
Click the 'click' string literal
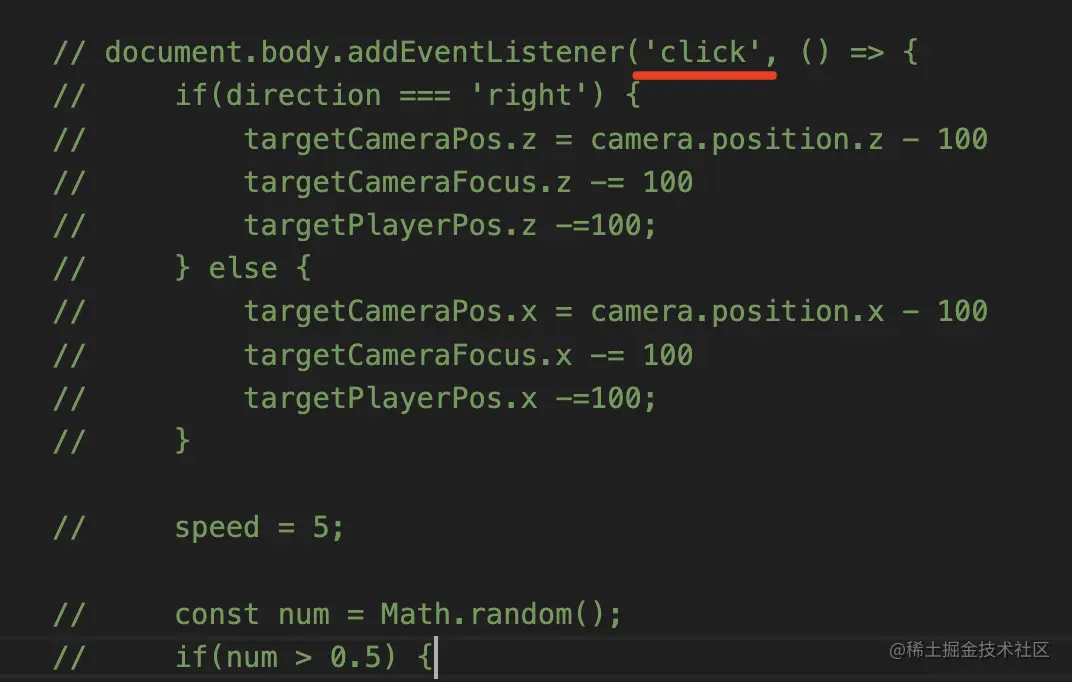coord(702,53)
